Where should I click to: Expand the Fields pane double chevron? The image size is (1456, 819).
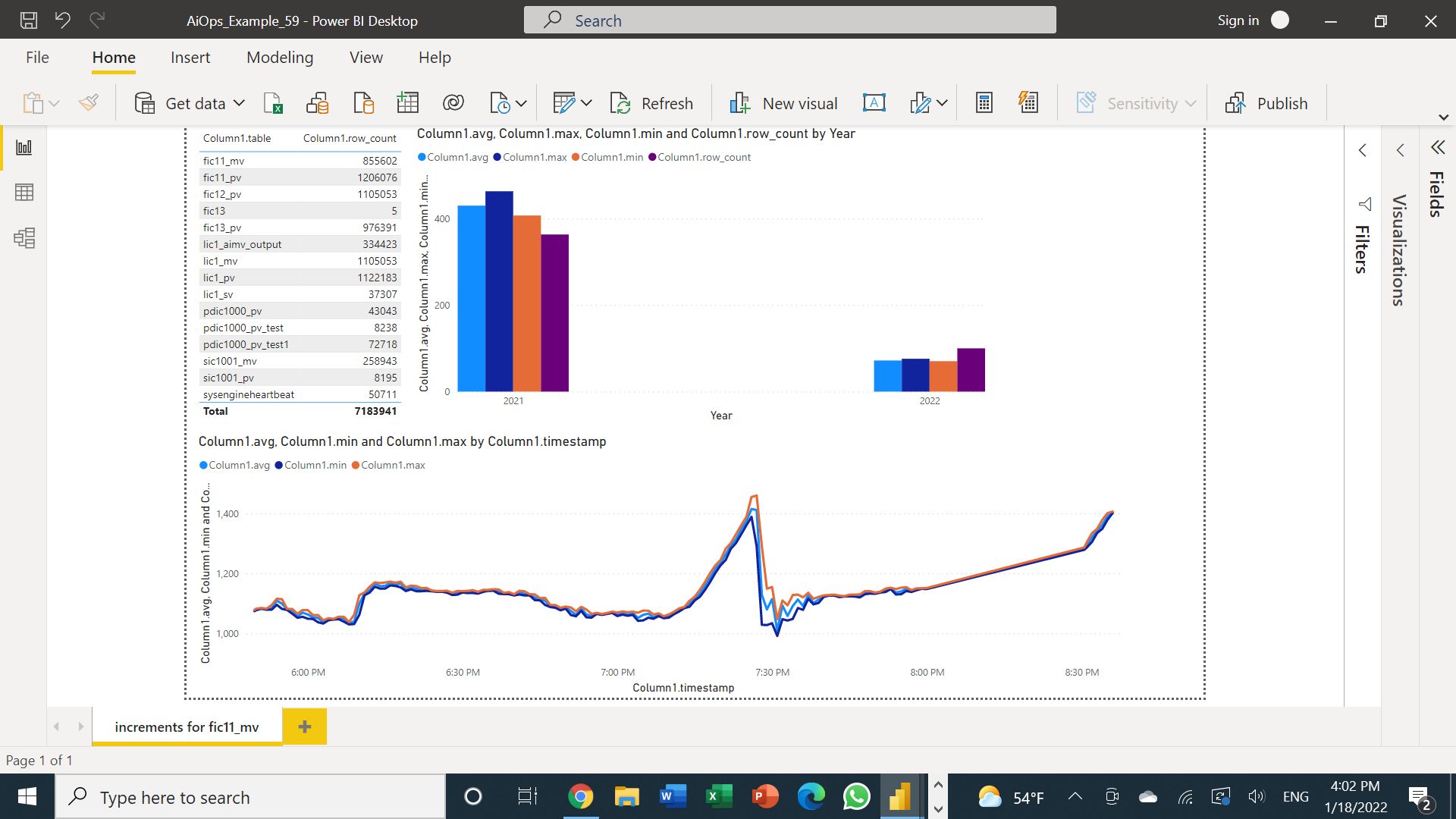click(1438, 147)
